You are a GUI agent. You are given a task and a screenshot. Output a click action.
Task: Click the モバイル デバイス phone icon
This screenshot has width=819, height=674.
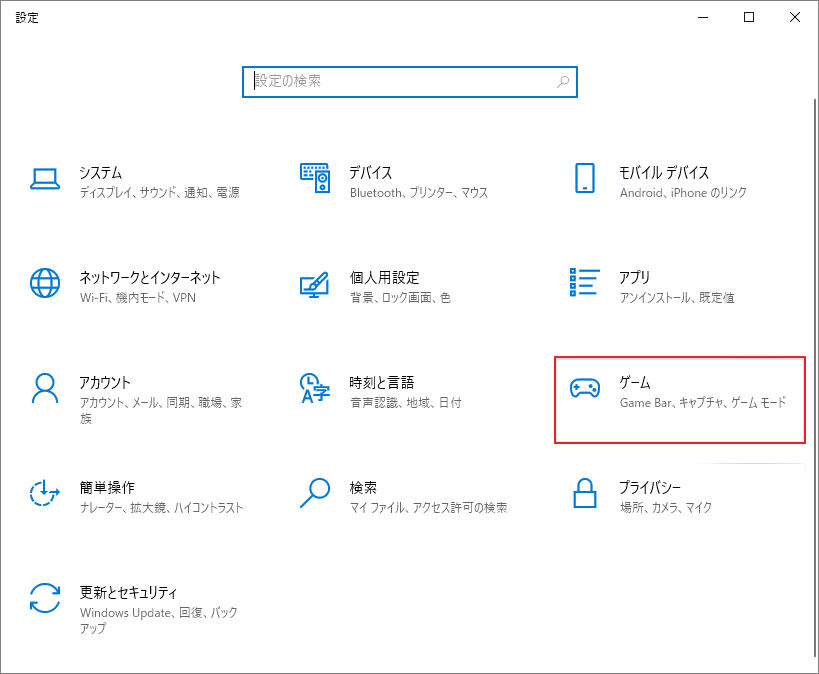(x=584, y=178)
